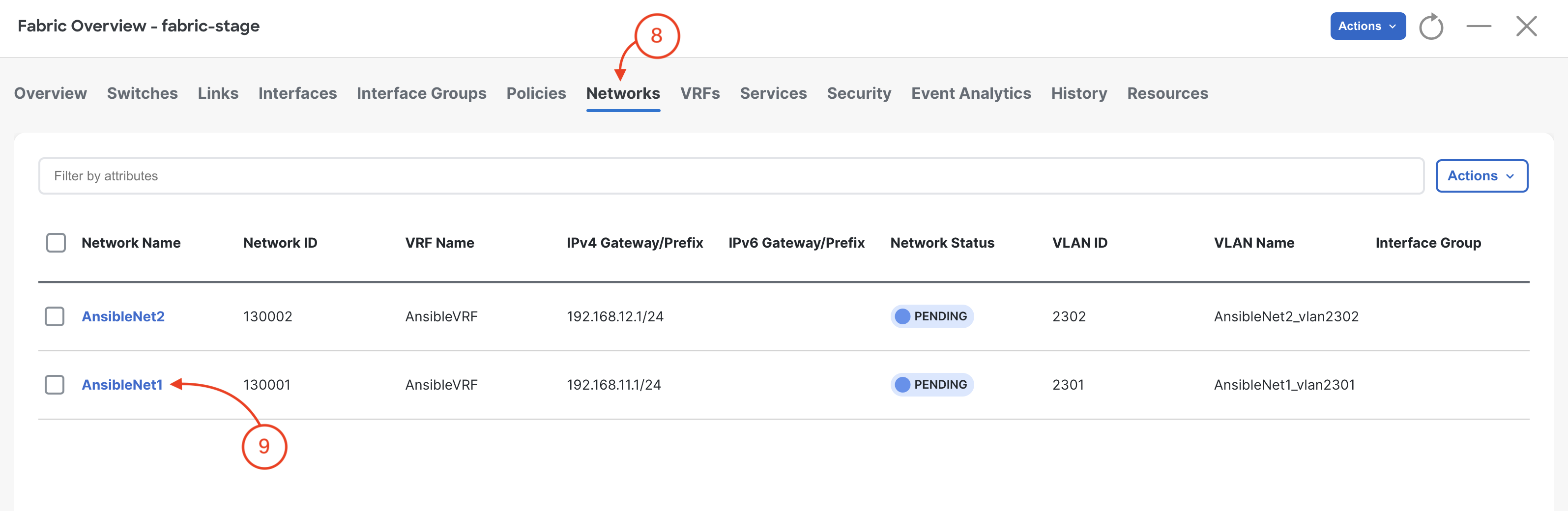Open the Services tab
This screenshot has height=511, width=1568.
[774, 93]
